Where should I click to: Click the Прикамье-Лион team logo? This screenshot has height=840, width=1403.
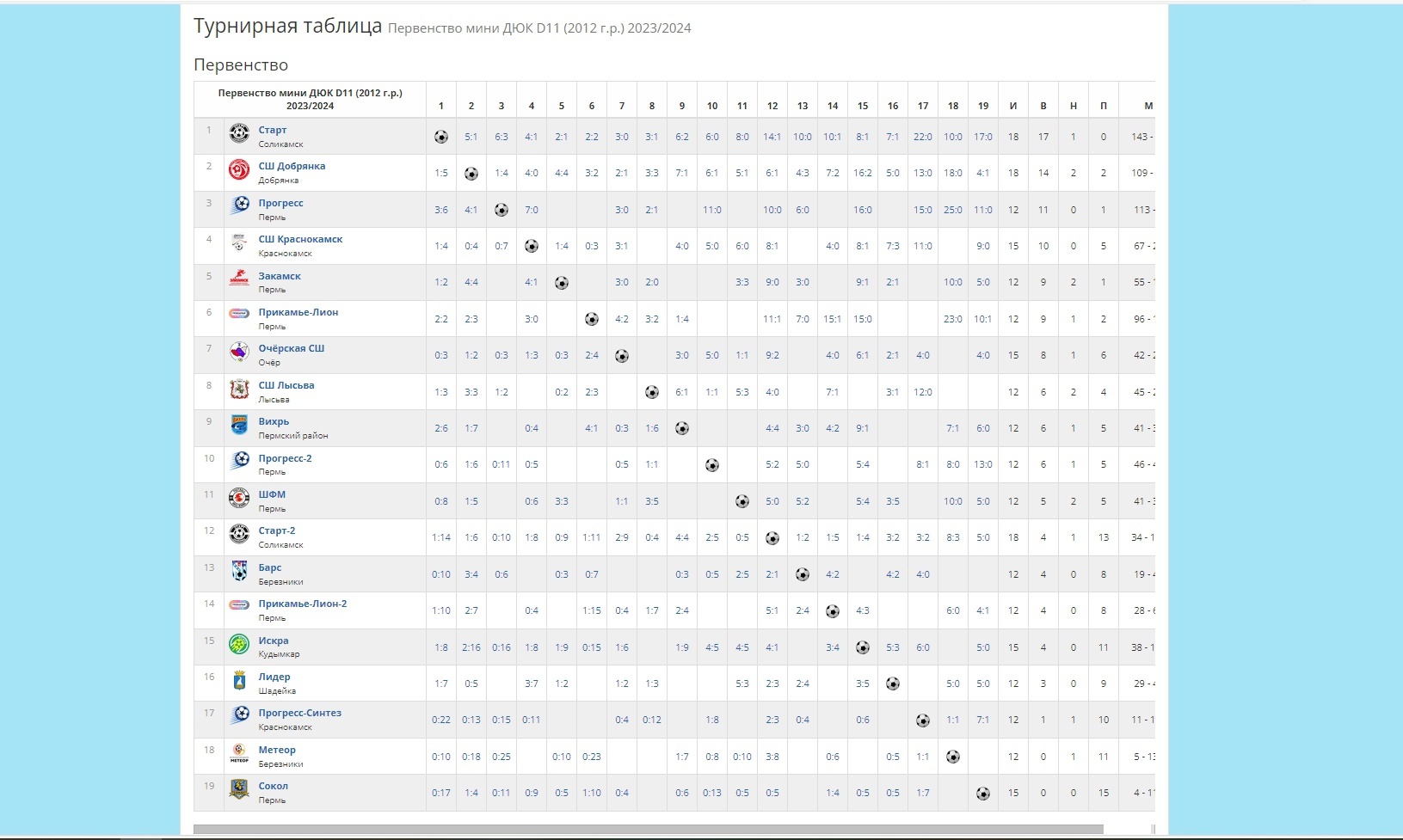pos(239,315)
